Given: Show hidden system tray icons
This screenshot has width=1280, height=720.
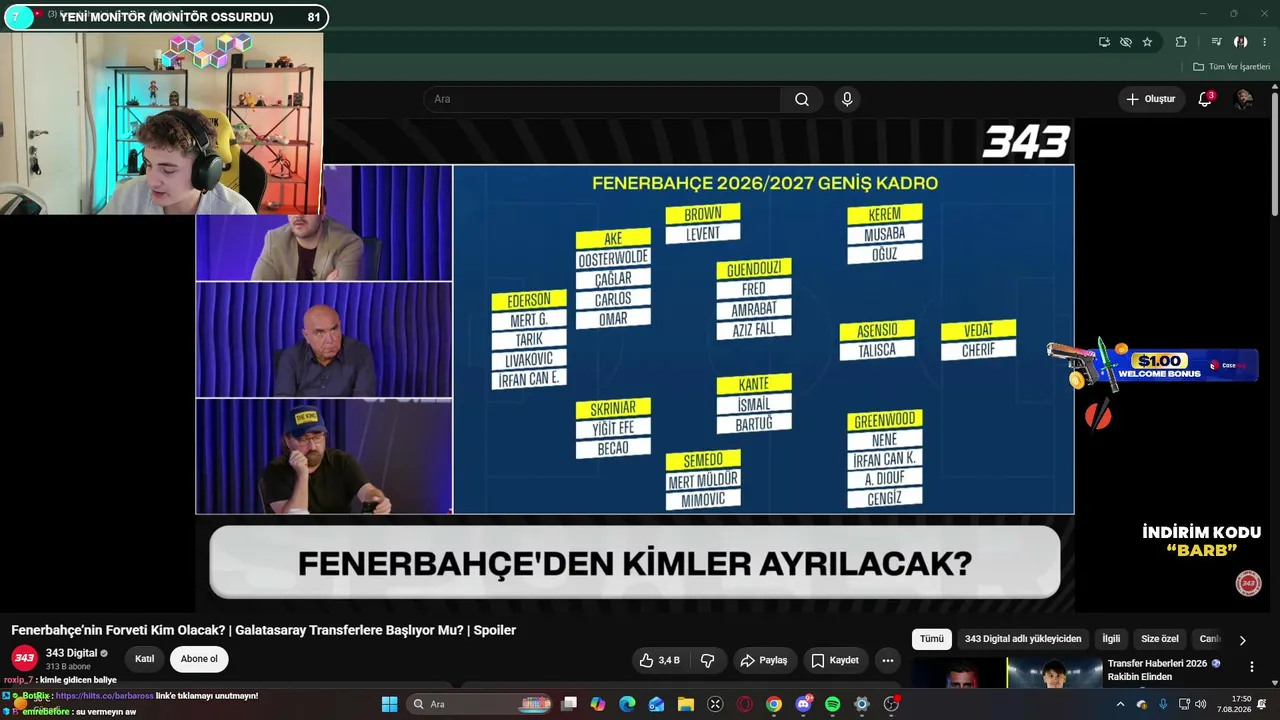Looking at the screenshot, I should coord(1120,704).
